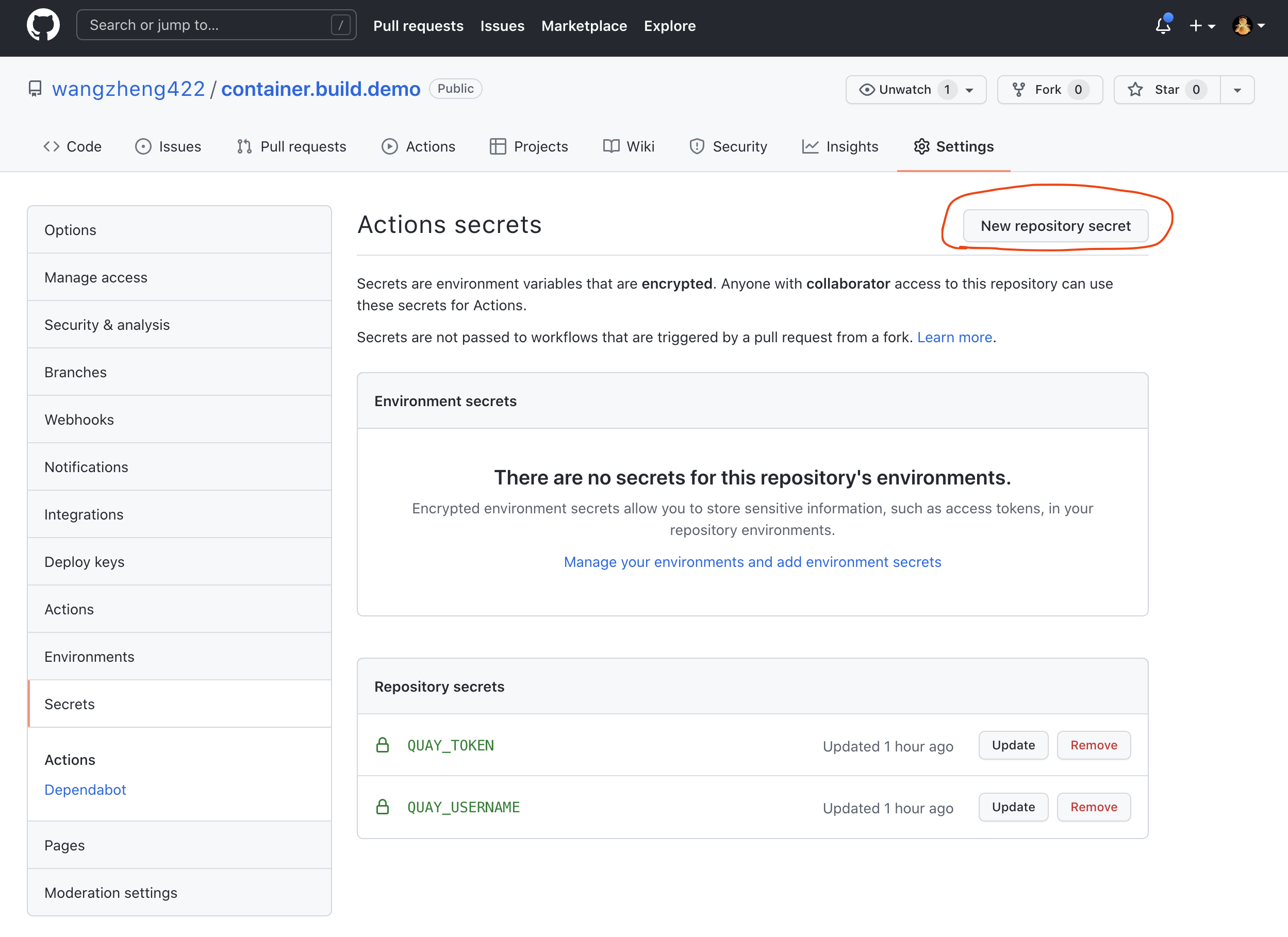The width and height of the screenshot is (1288, 937).
Task: Open Manage your environments link
Action: (x=752, y=562)
